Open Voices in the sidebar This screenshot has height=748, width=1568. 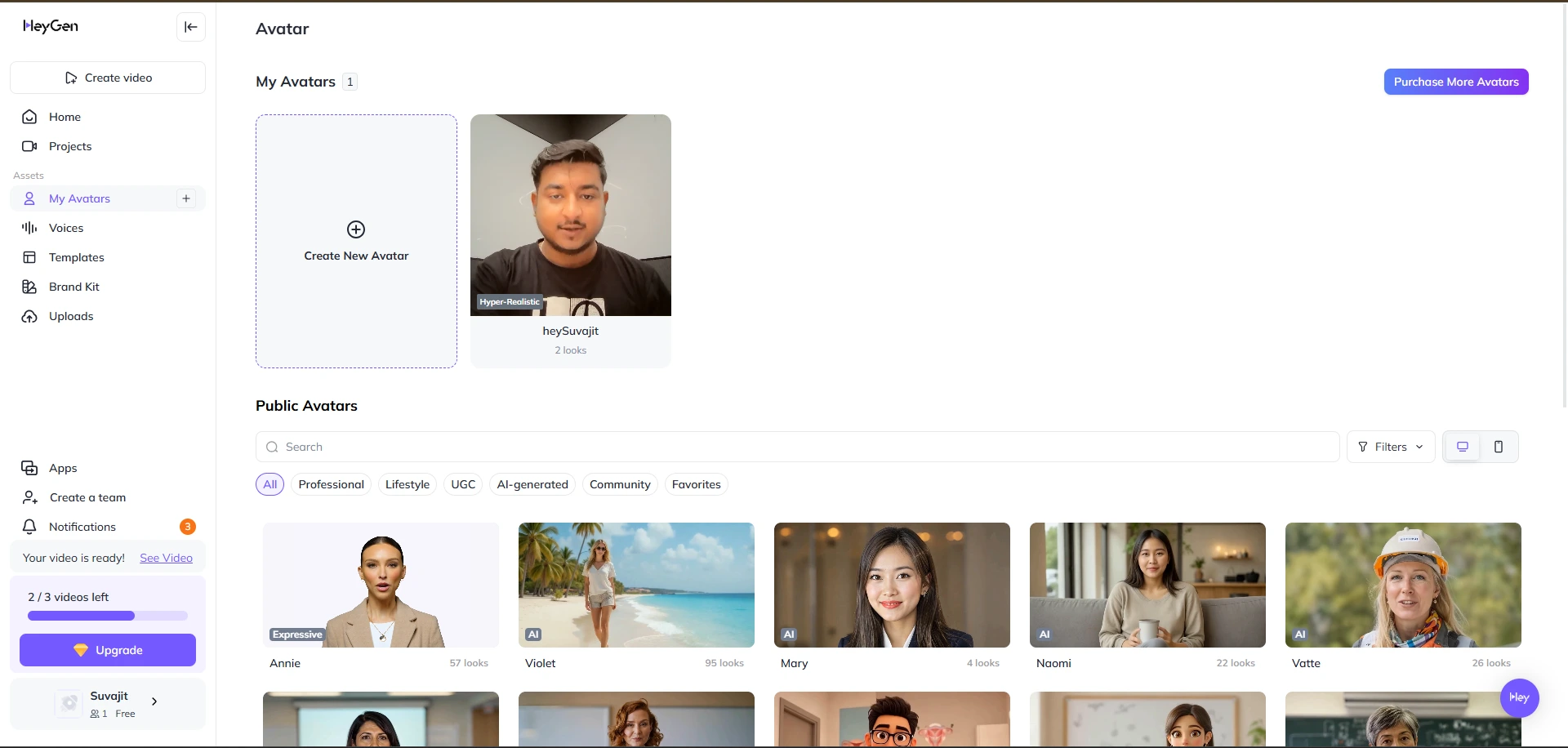[108, 228]
